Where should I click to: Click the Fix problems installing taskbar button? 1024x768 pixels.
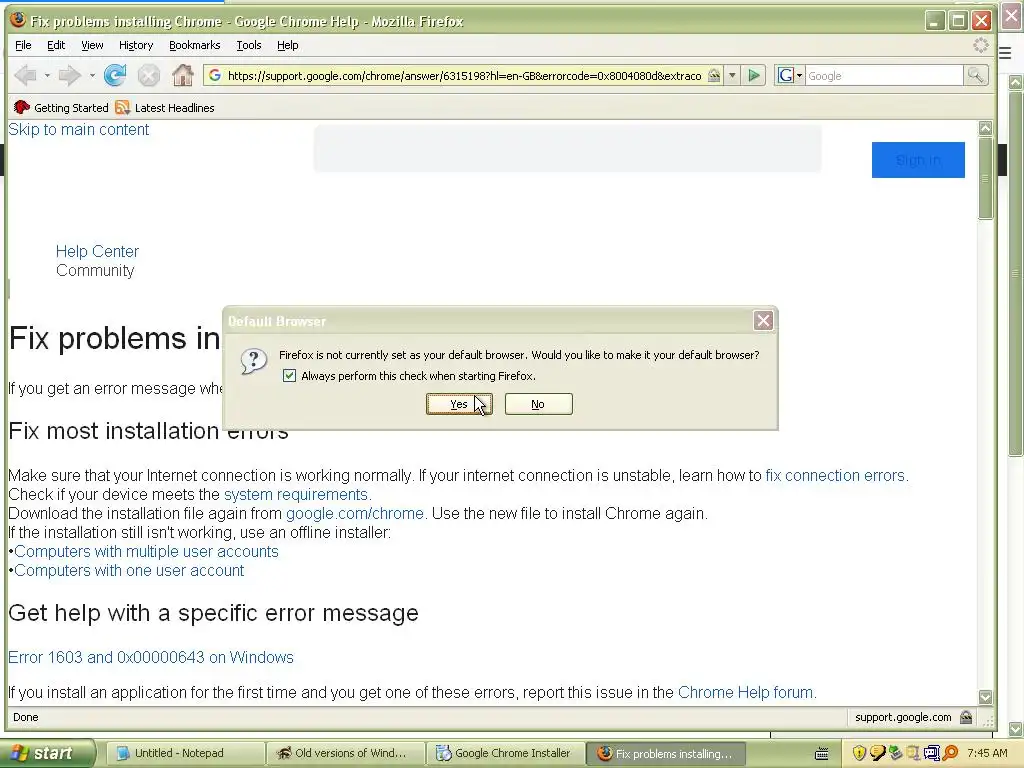coord(665,754)
